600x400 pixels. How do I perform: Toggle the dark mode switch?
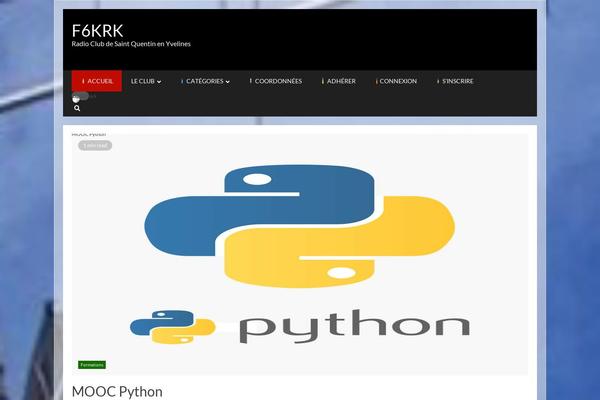[80, 97]
